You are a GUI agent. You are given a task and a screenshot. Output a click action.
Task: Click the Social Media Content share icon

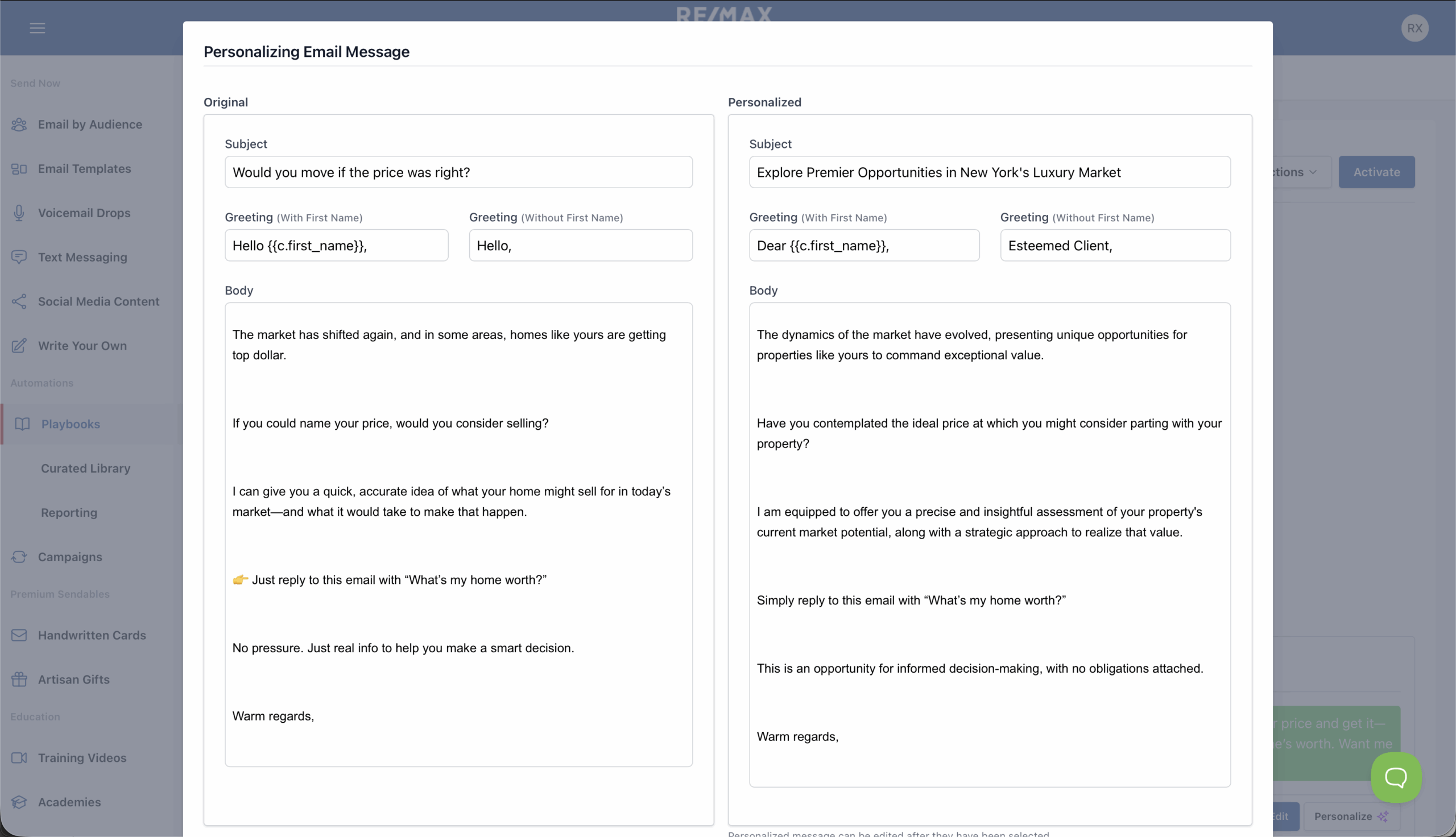click(x=19, y=302)
